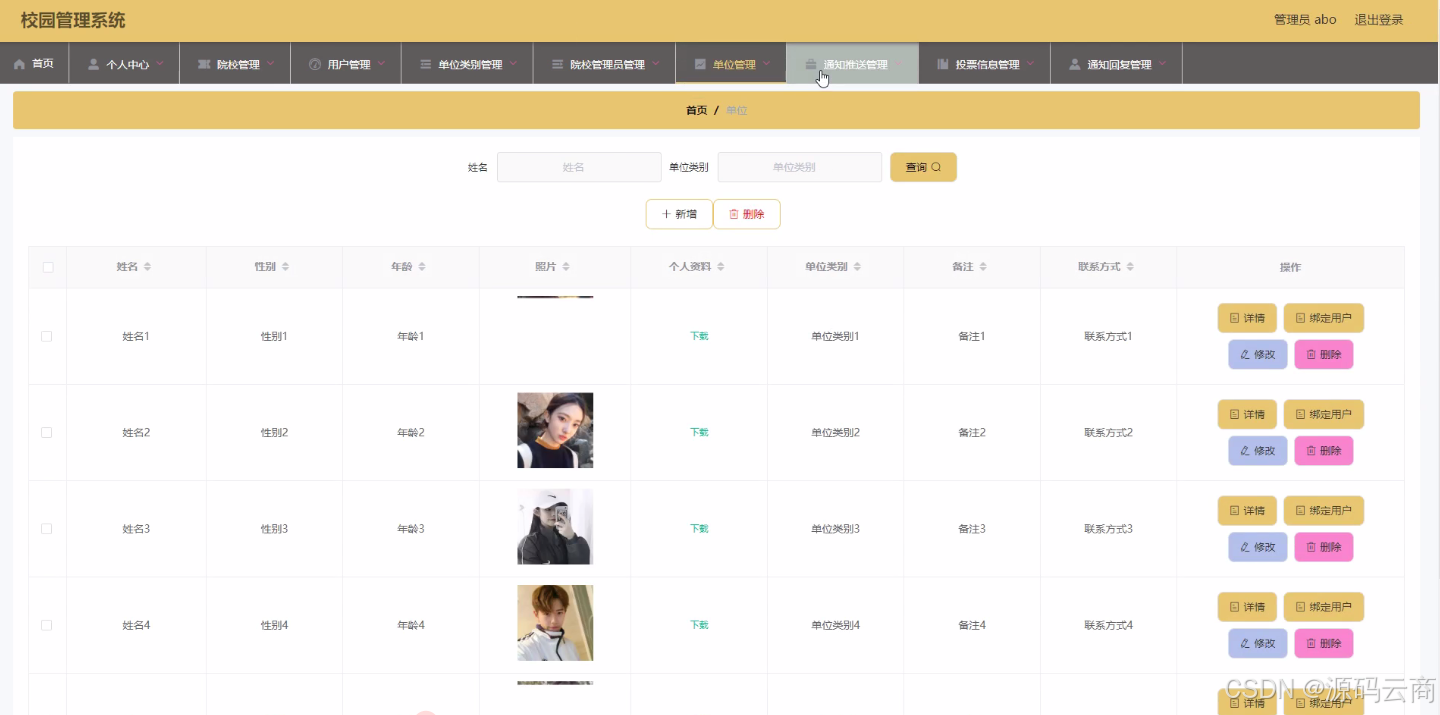Viewport: 1440px width, 715px height.
Task: Click the trash icon in 姓名2 row 删除
Action: pyautogui.click(x=1311, y=451)
